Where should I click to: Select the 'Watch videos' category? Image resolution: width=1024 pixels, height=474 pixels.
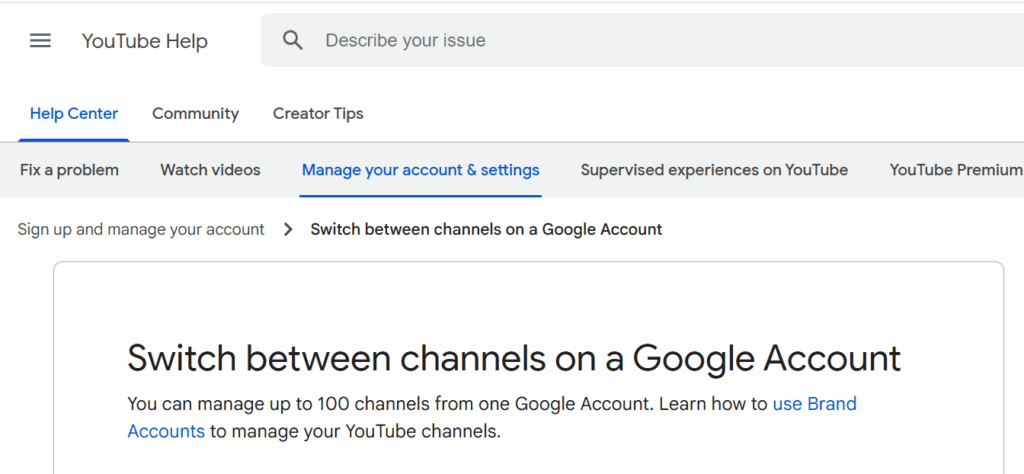(x=210, y=170)
